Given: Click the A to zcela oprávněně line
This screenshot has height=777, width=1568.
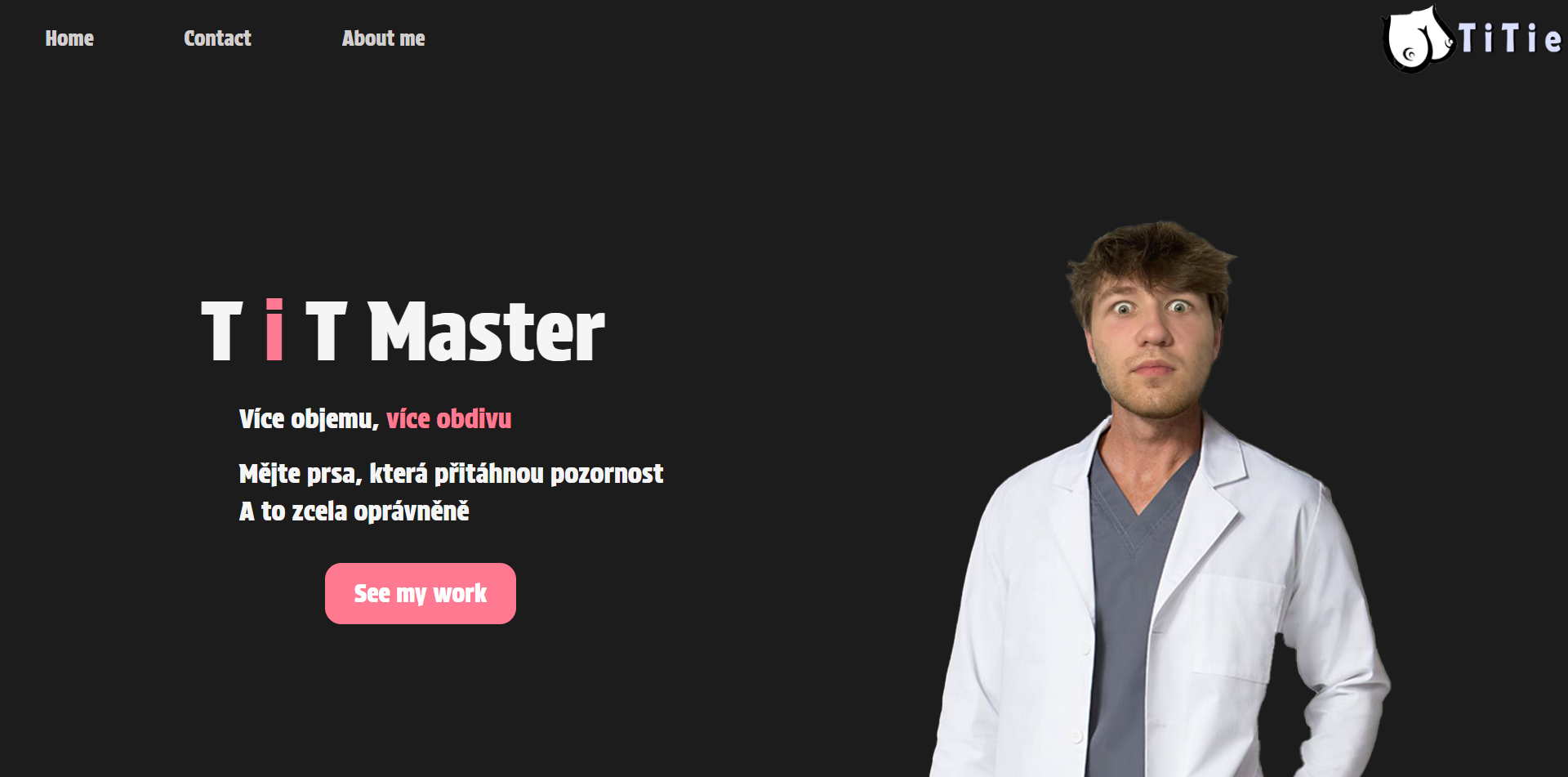Looking at the screenshot, I should pos(354,511).
